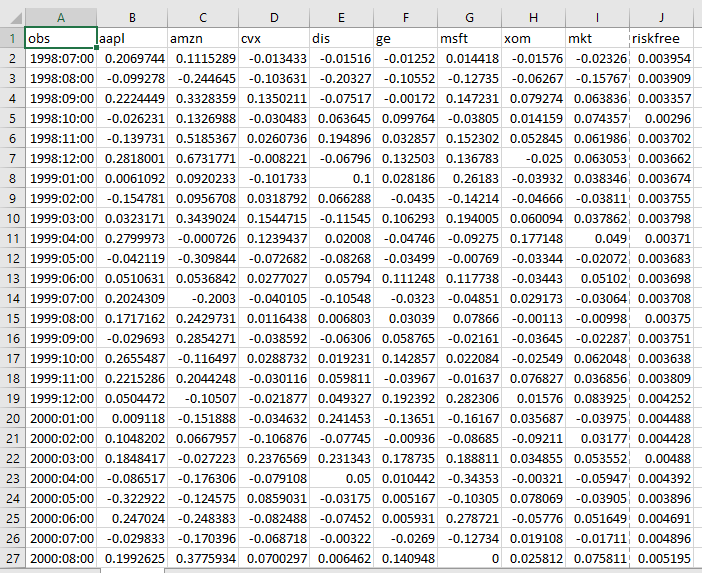Image resolution: width=702 pixels, height=573 pixels.
Task: Select column A header
Action: click(x=61, y=17)
